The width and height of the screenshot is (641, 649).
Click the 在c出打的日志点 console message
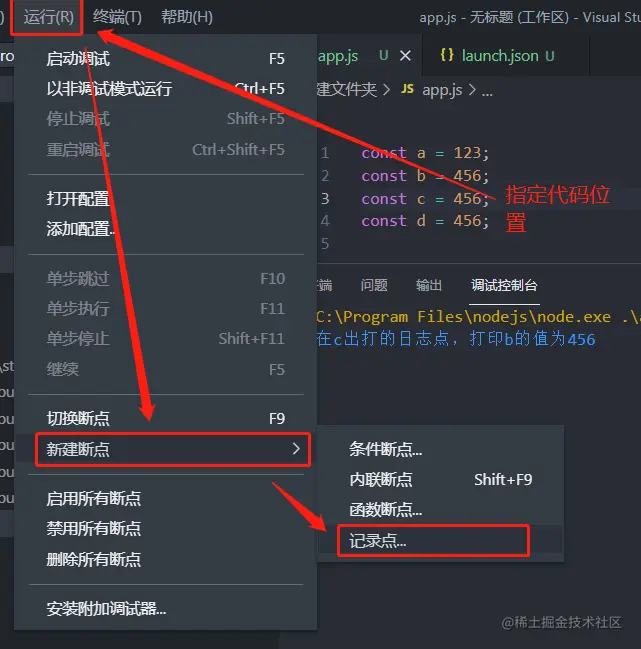[456, 339]
